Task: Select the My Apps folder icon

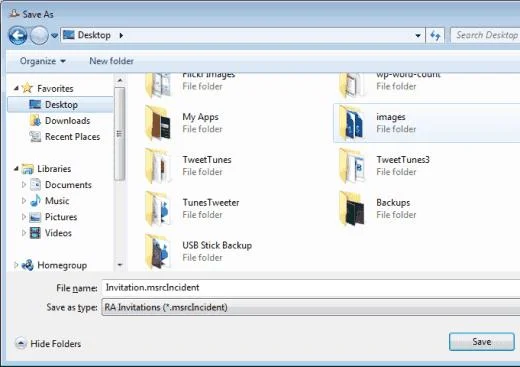Action: (159, 123)
